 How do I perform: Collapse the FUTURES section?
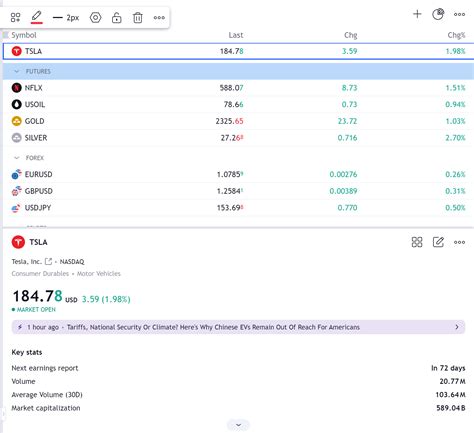click(x=17, y=71)
